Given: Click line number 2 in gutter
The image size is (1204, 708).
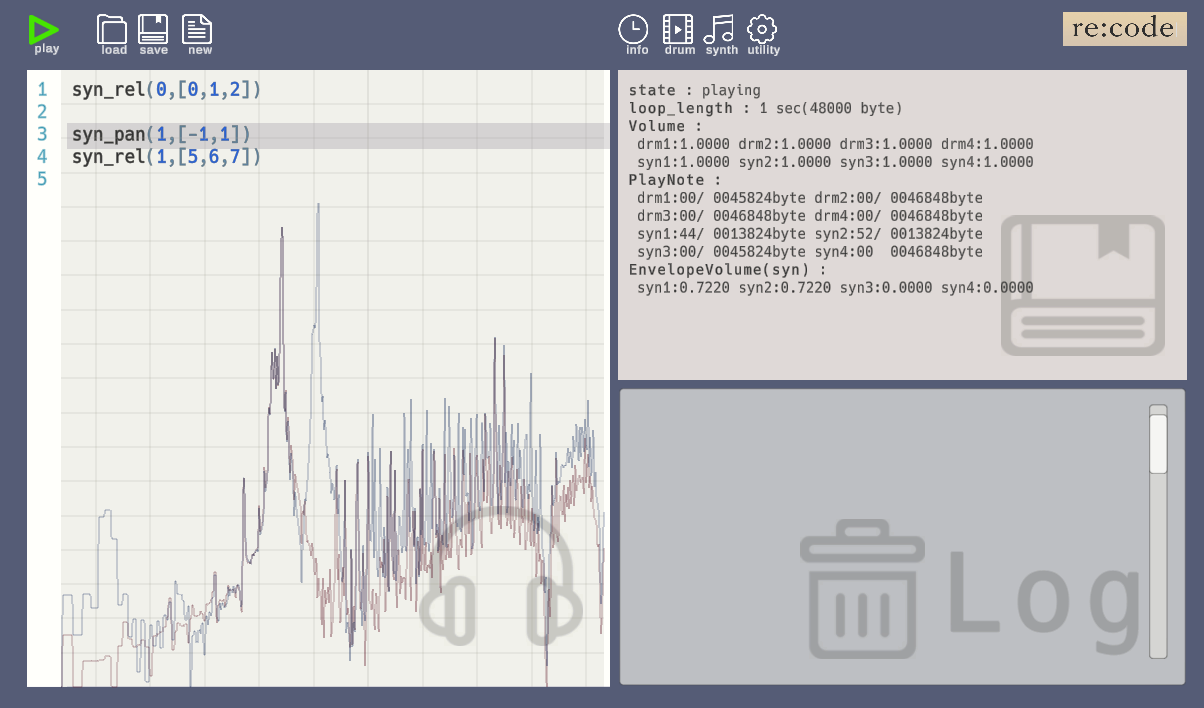Looking at the screenshot, I should pyautogui.click(x=42, y=112).
